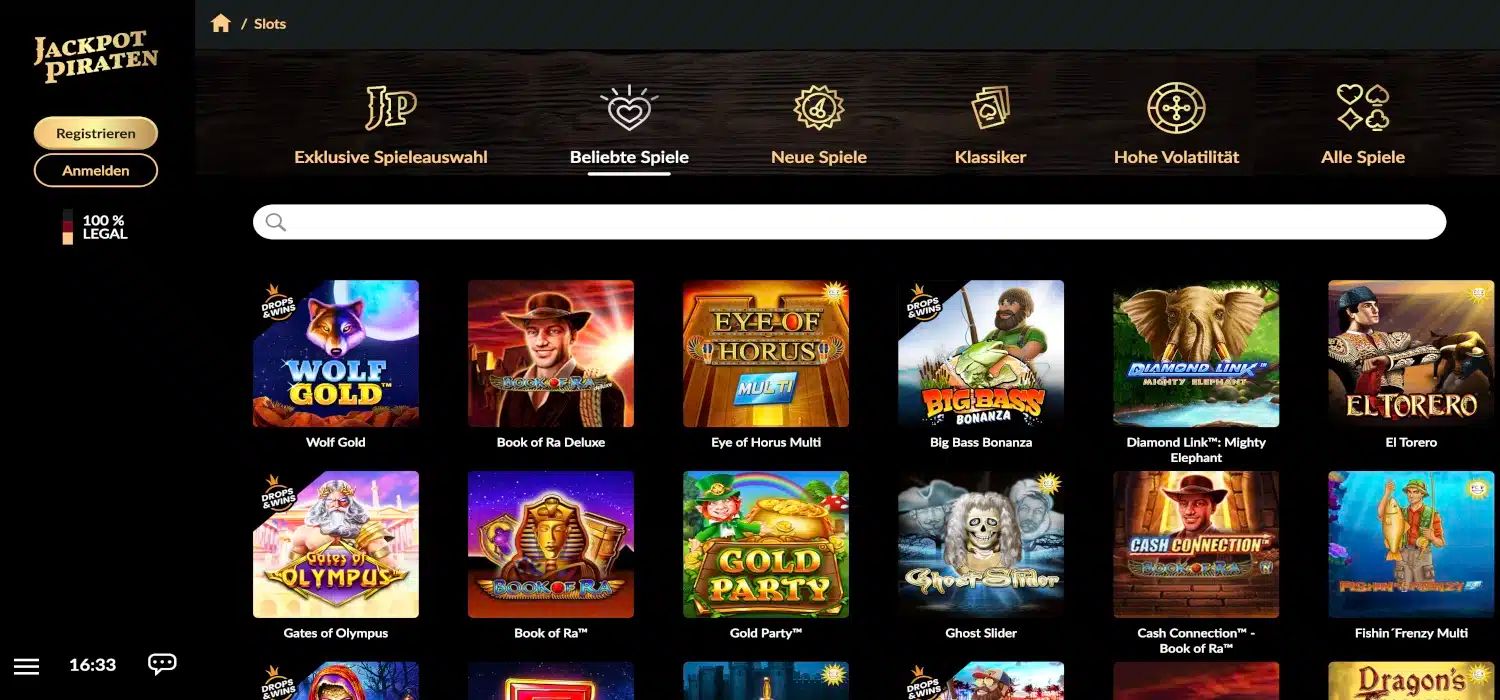Click the Anmelden button
This screenshot has width=1500, height=700.
[x=96, y=170]
